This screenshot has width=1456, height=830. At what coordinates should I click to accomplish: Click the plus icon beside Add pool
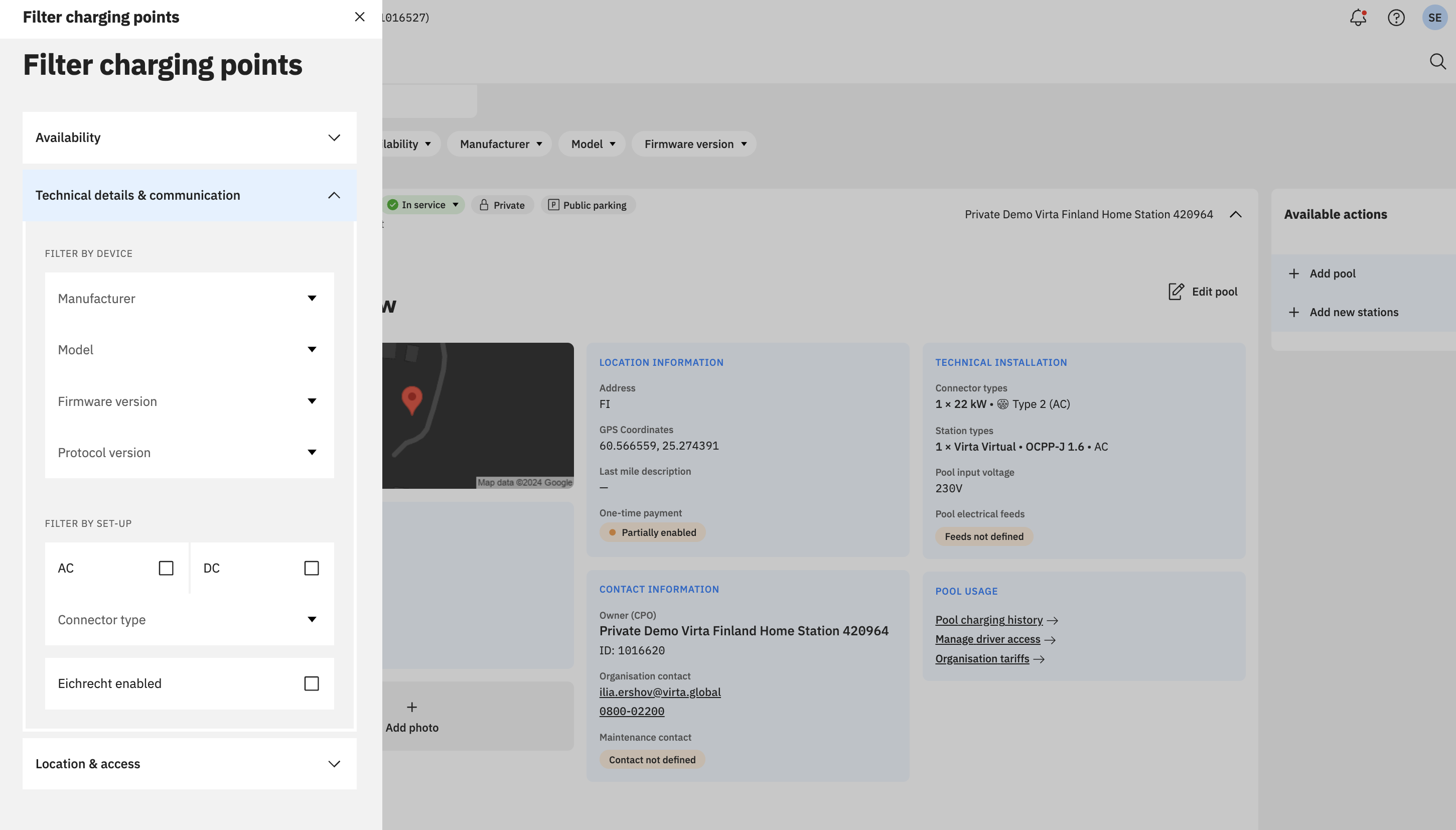[x=1294, y=273]
